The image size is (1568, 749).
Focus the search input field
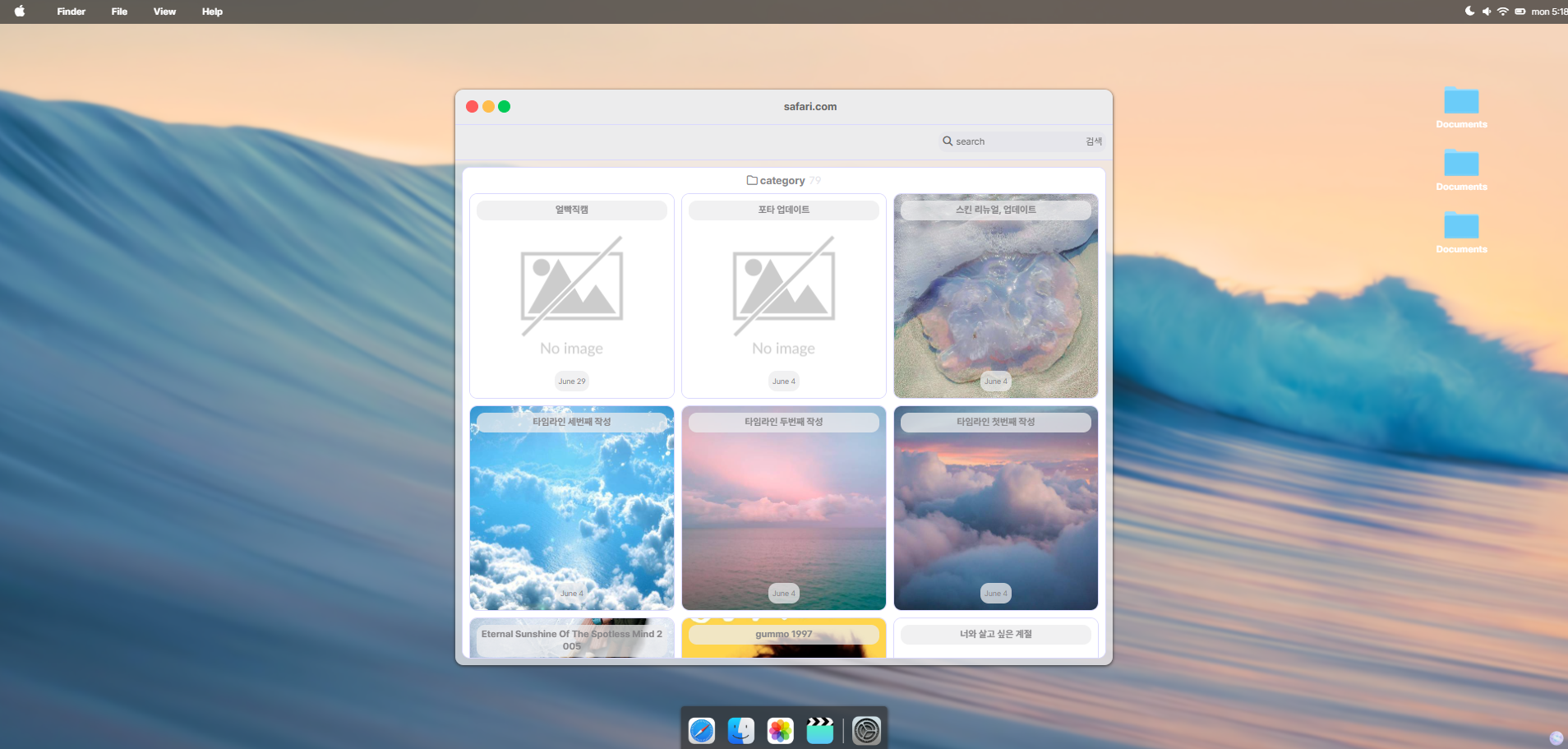pyautogui.click(x=1018, y=141)
